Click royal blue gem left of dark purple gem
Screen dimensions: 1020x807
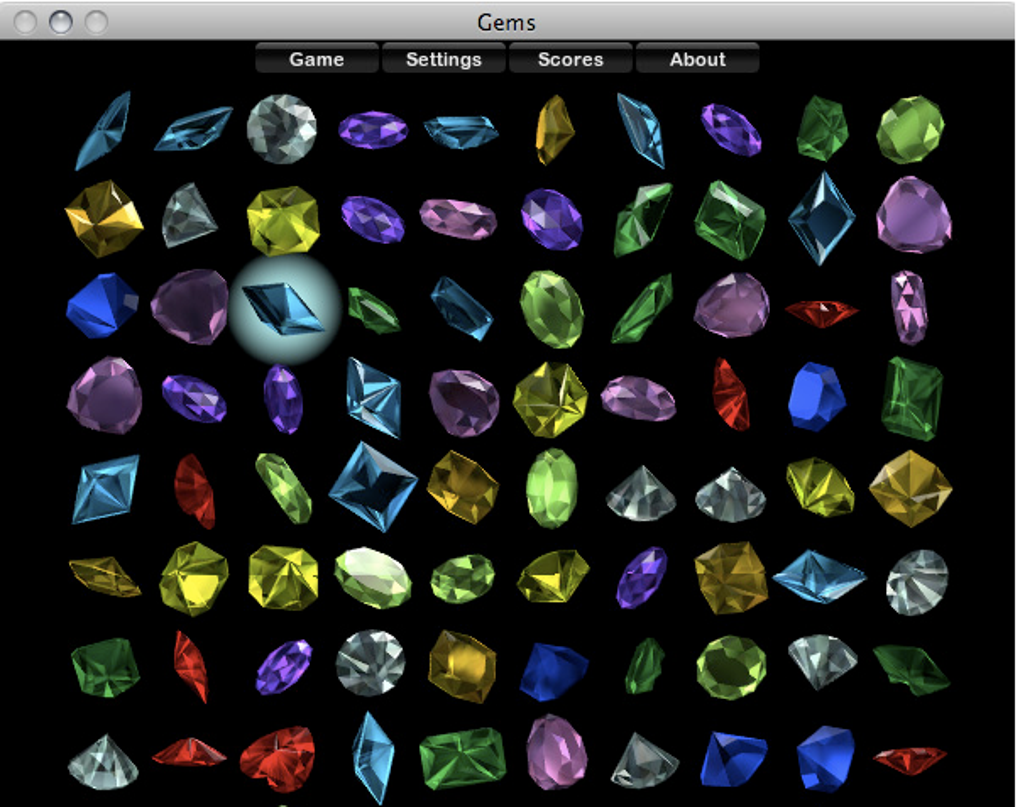click(102, 306)
